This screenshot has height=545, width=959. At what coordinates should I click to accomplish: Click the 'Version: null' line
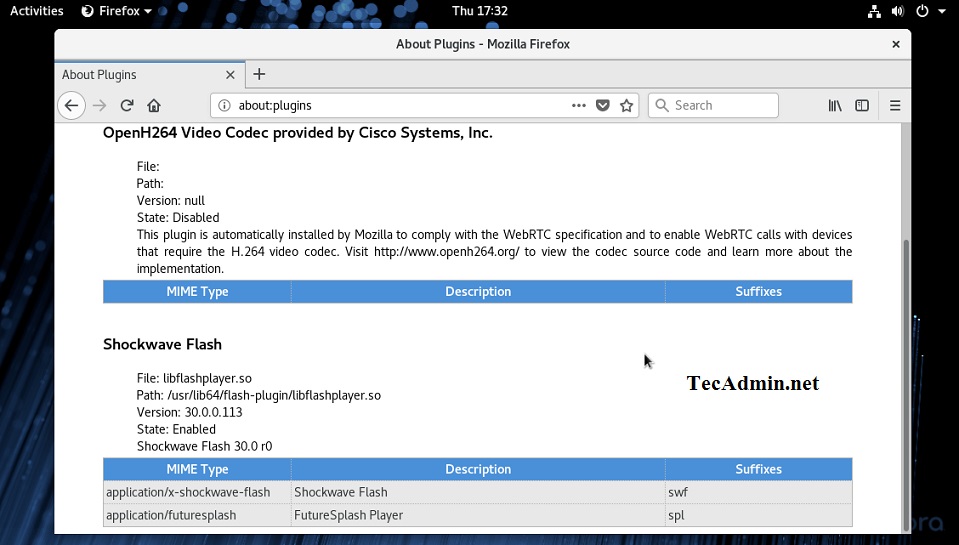(x=171, y=201)
